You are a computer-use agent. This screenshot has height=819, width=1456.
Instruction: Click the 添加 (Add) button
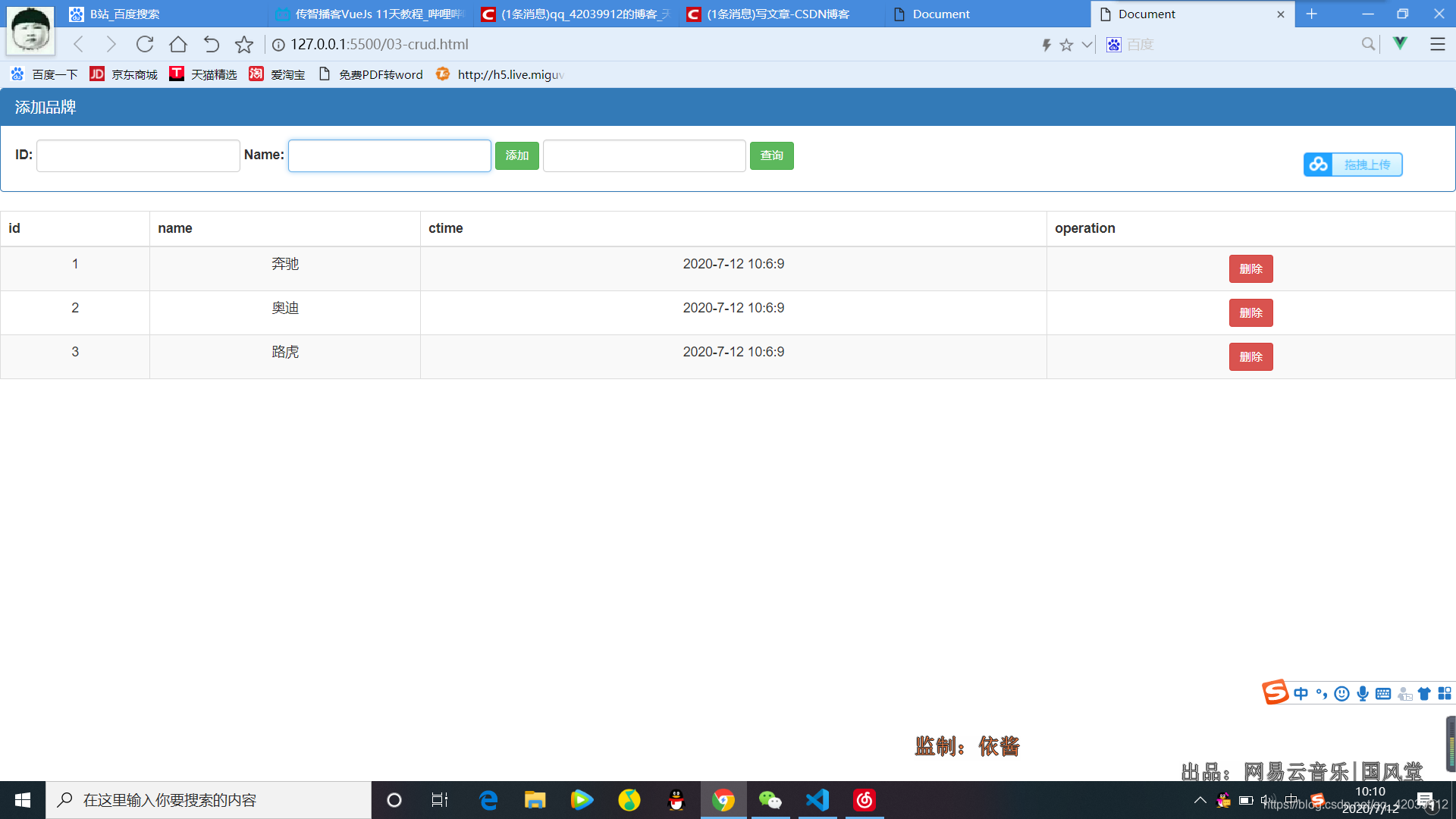click(516, 155)
